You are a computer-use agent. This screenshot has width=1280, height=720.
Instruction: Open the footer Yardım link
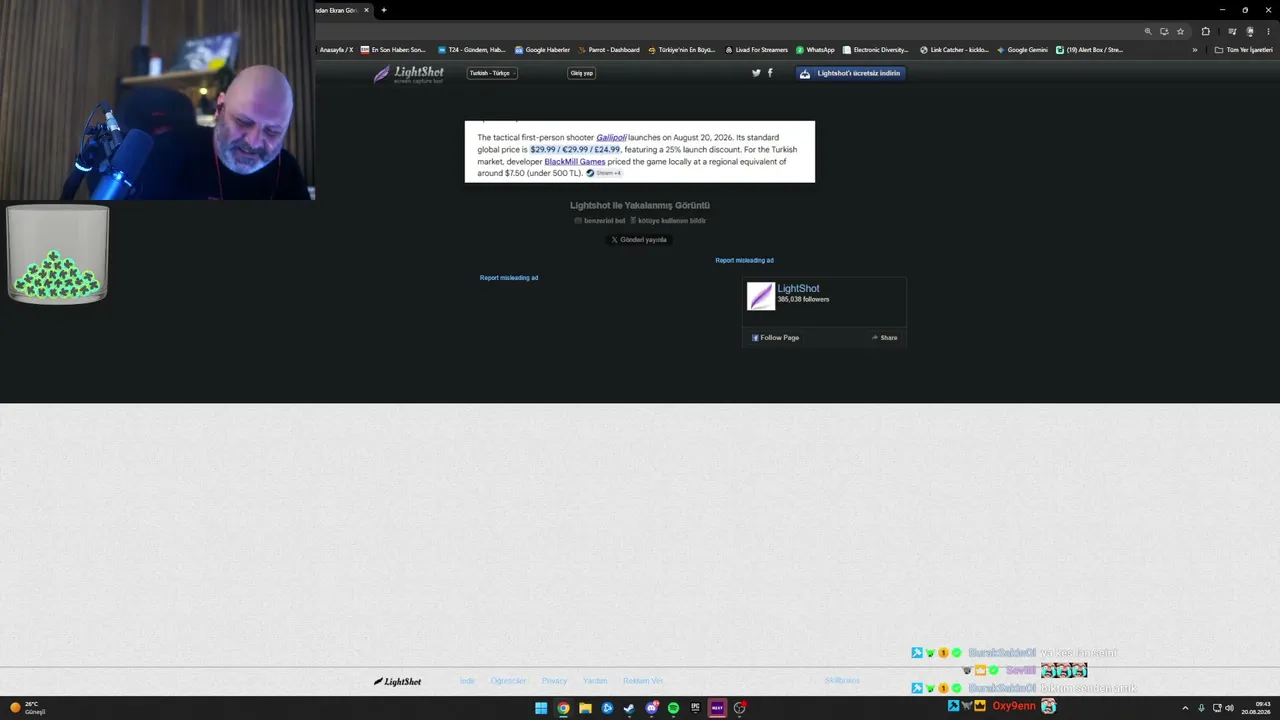pos(595,681)
